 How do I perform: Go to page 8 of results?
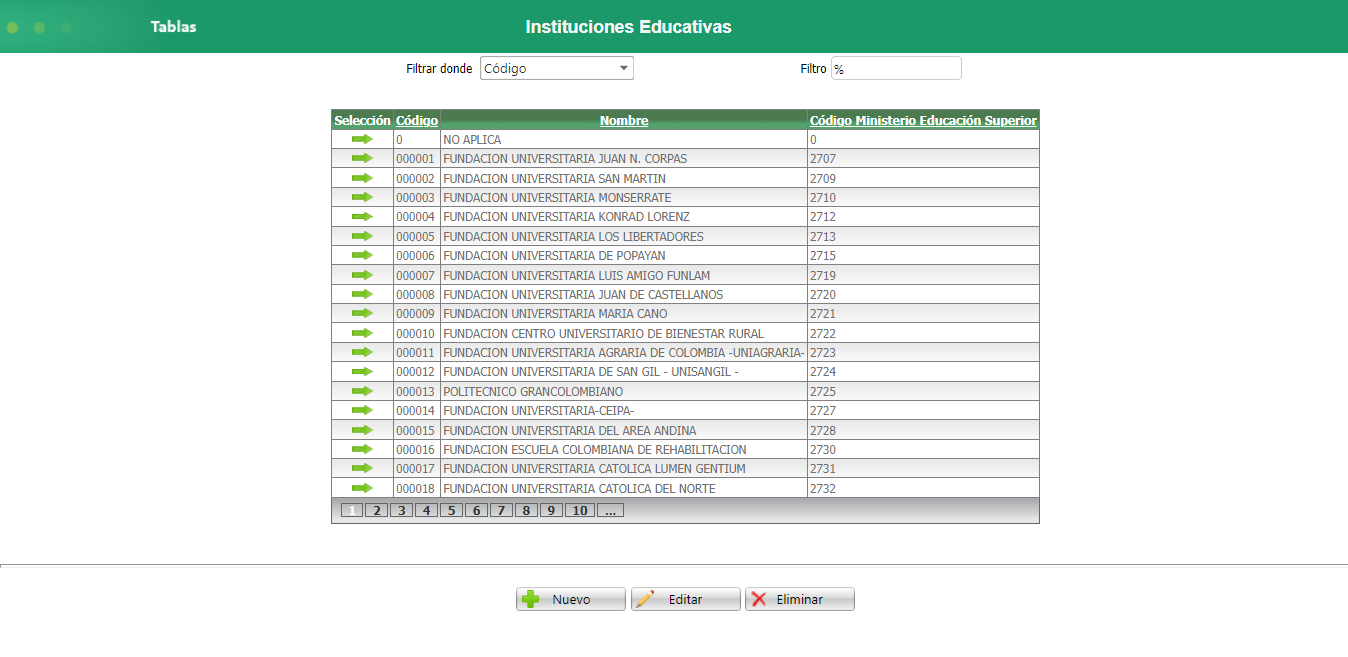[526, 510]
